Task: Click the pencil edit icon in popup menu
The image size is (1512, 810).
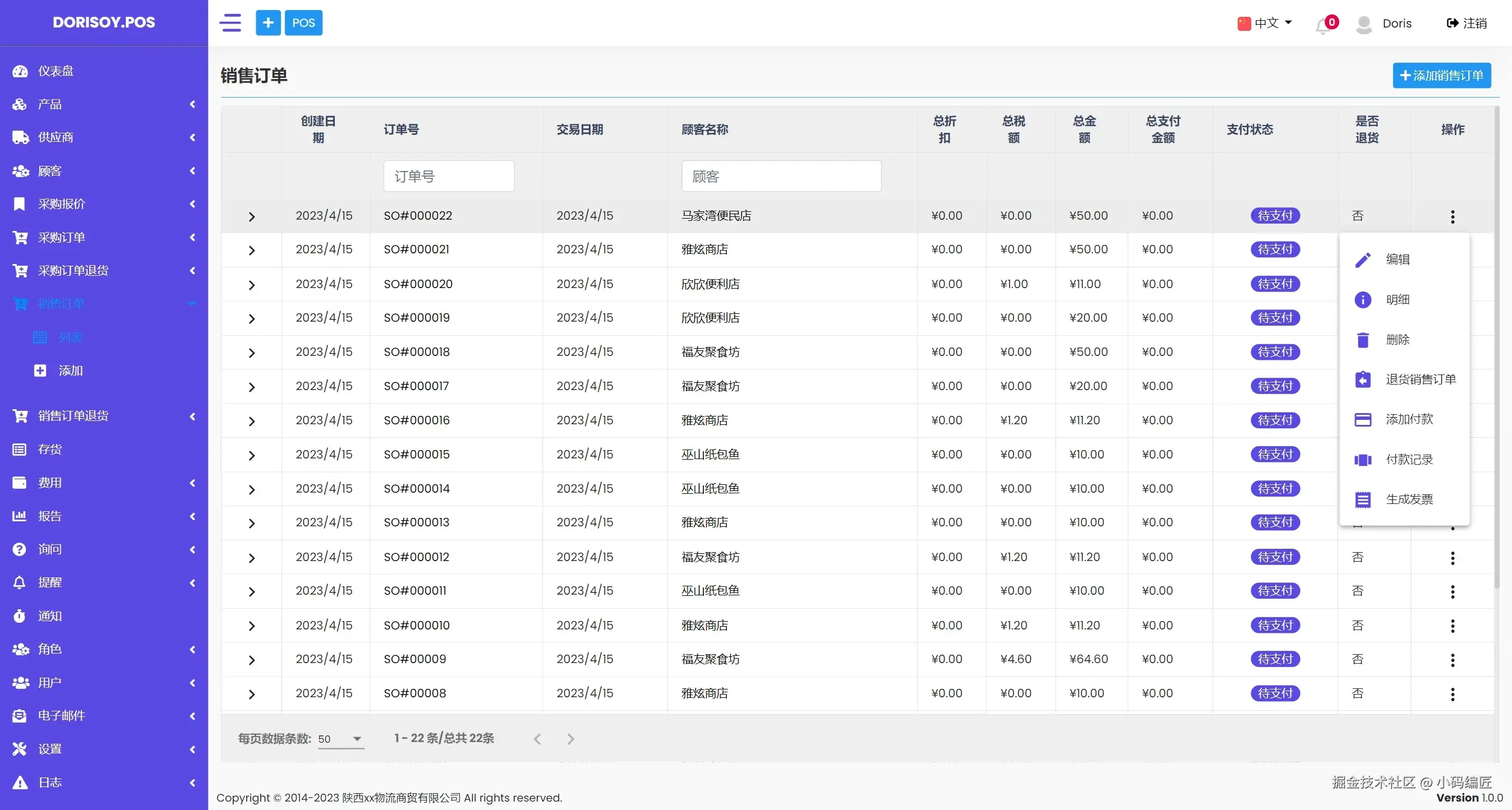Action: (x=1362, y=259)
